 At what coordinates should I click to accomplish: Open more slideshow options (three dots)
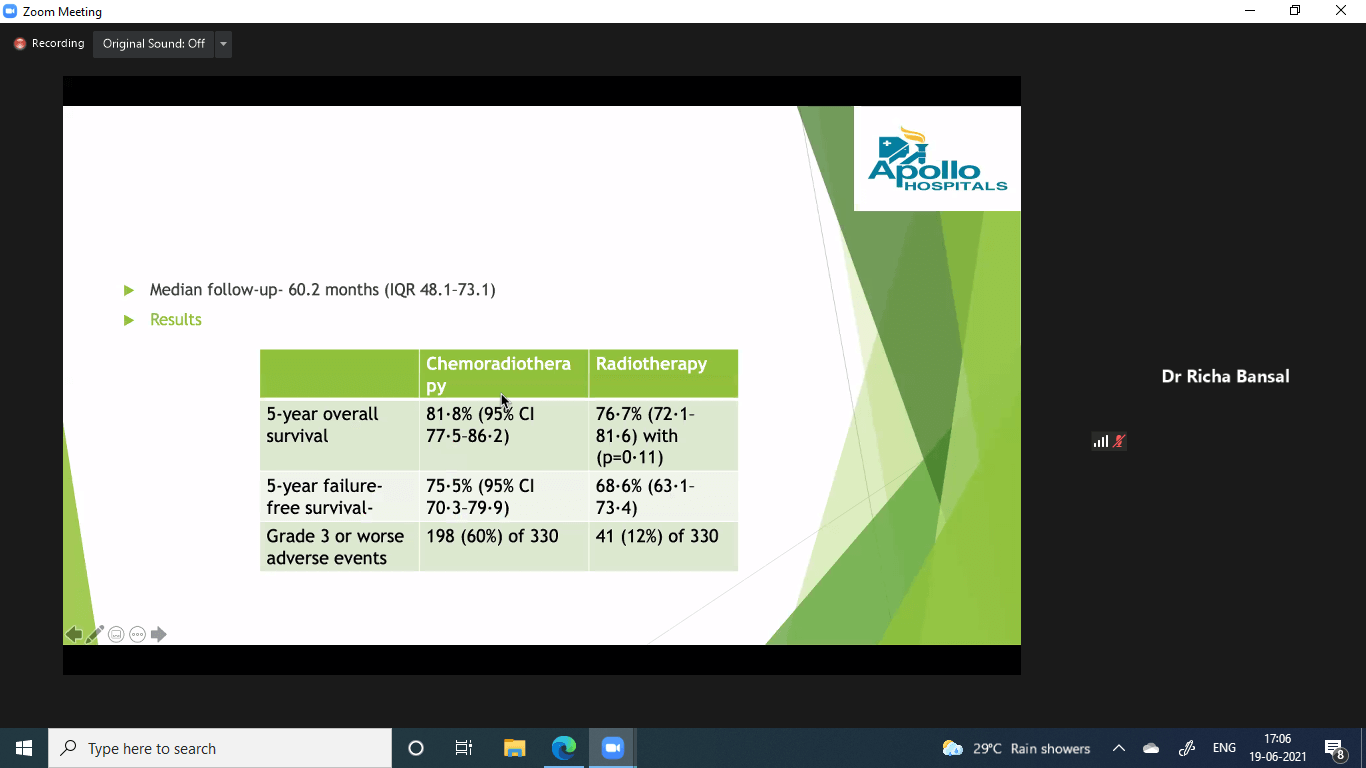pyautogui.click(x=137, y=634)
